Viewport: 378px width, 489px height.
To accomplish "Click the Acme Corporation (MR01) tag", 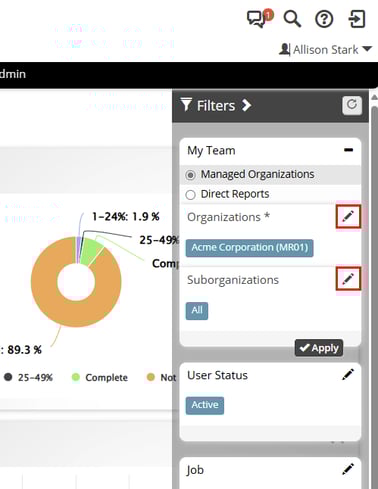I will tap(249, 248).
